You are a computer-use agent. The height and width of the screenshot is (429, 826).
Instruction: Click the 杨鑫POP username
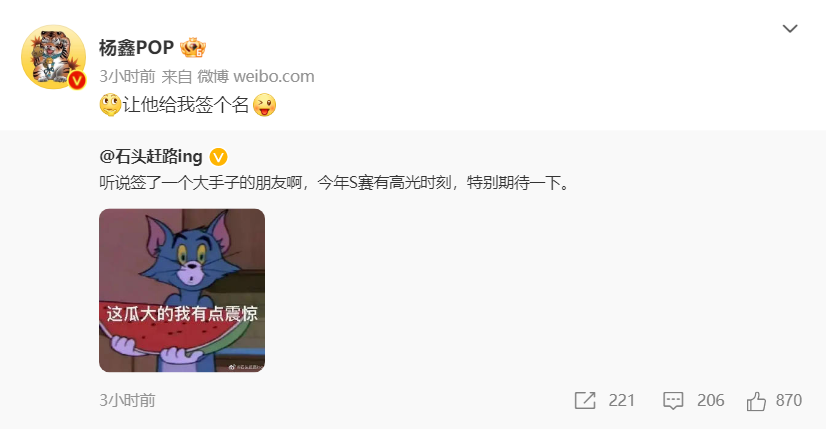point(136,48)
